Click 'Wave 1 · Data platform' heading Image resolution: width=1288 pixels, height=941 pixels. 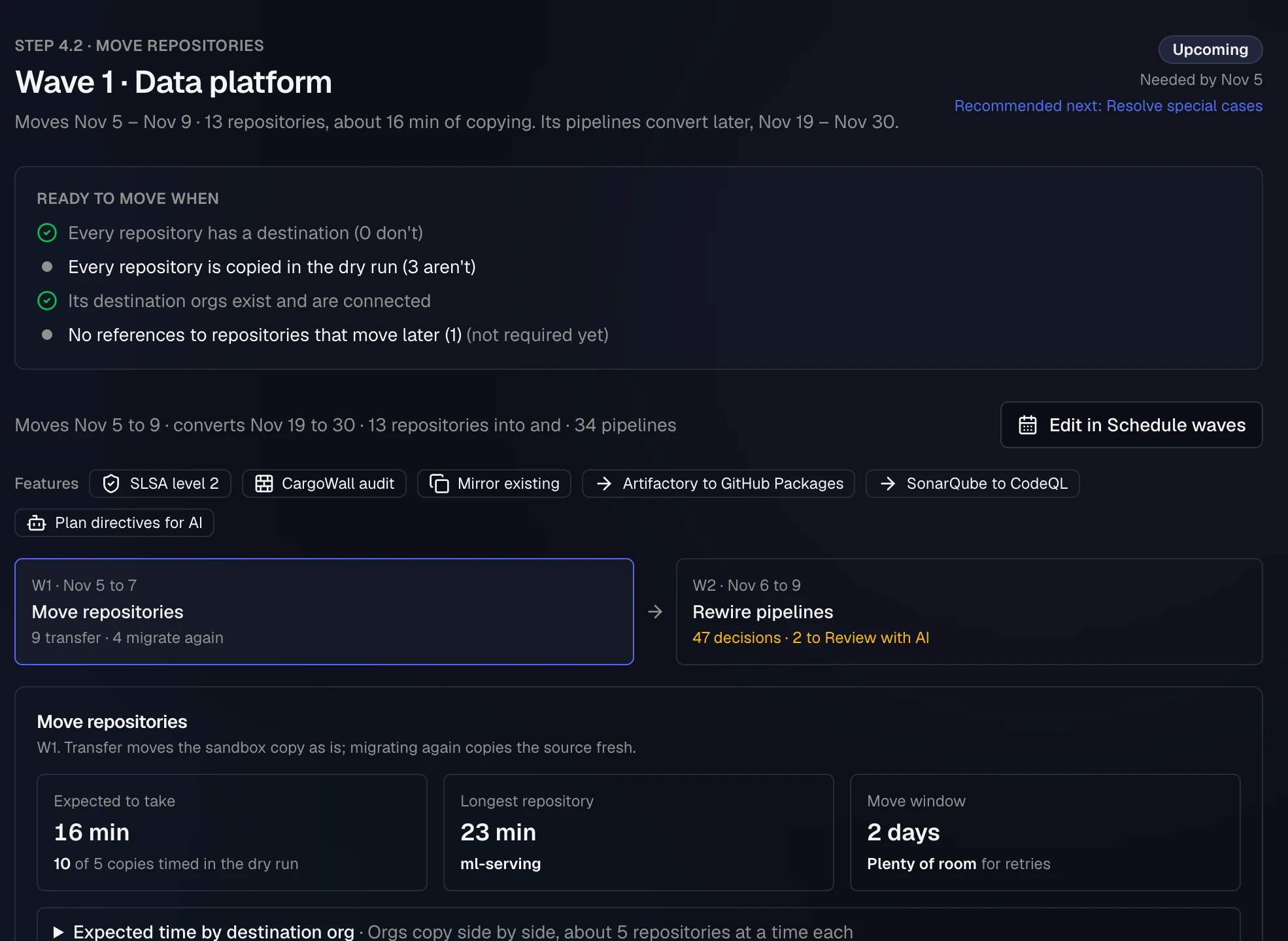point(173,82)
